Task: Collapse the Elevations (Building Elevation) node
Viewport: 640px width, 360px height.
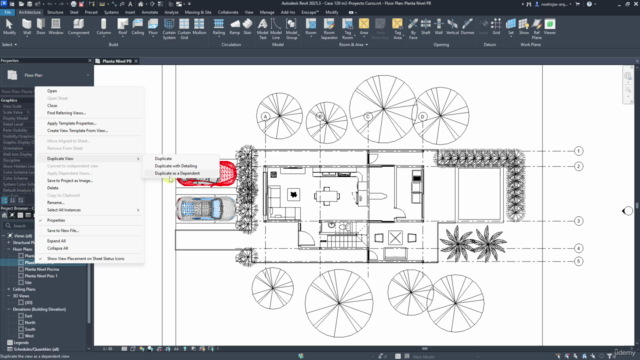Action: (9, 309)
